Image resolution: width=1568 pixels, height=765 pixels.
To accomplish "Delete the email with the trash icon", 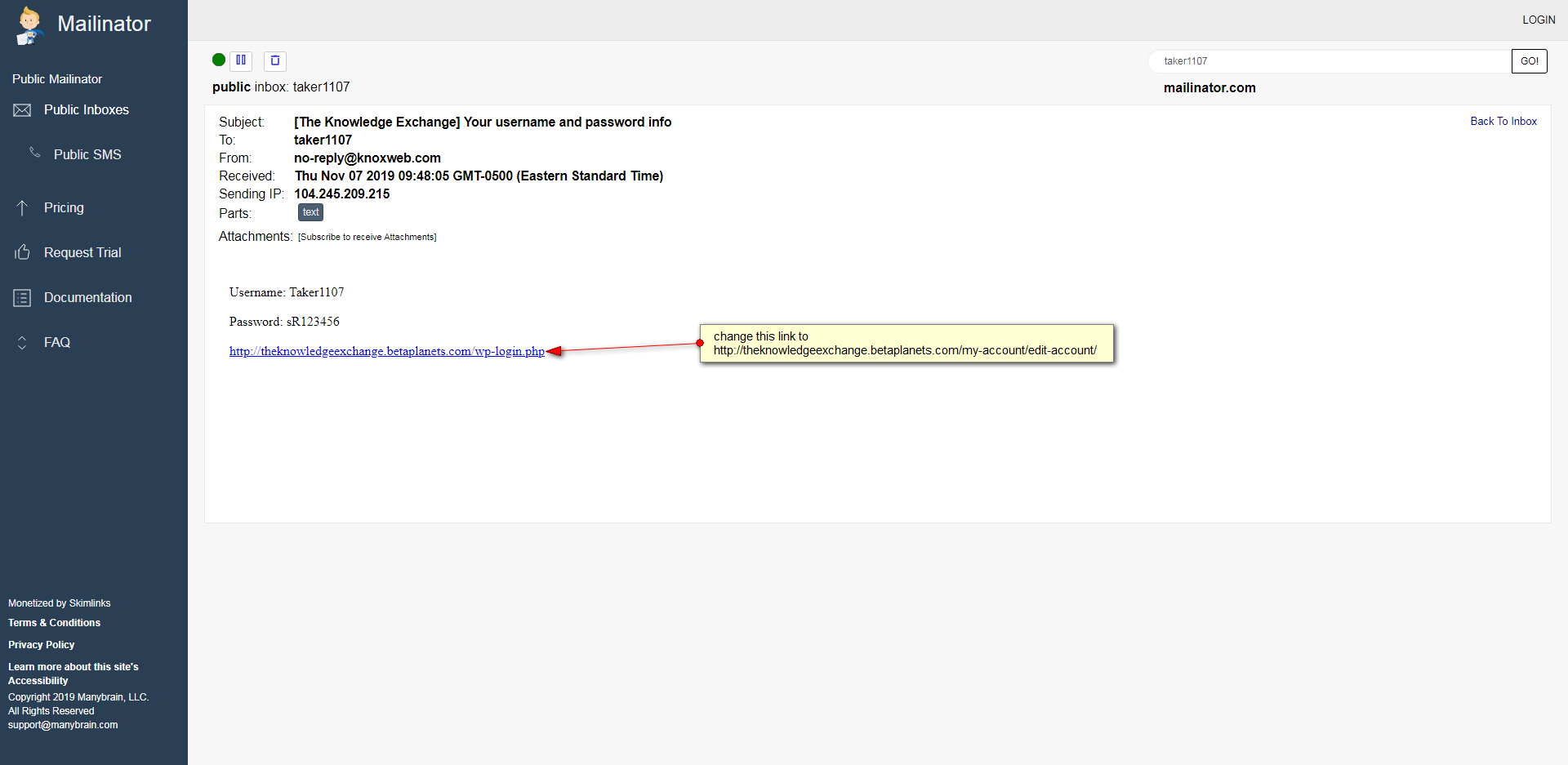I will tap(275, 60).
